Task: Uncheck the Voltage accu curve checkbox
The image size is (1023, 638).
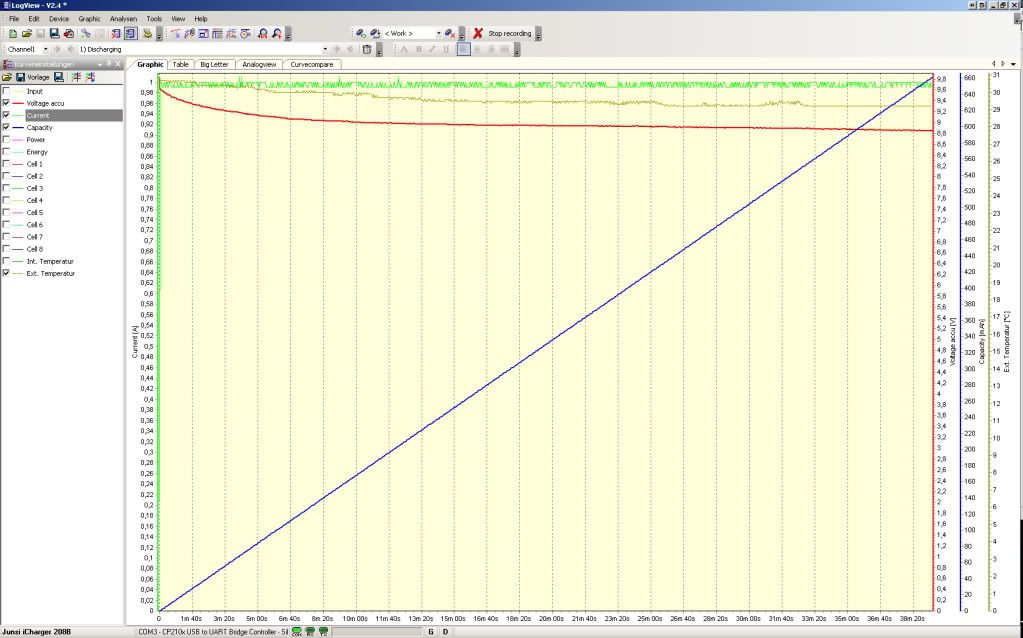Action: [x=7, y=103]
